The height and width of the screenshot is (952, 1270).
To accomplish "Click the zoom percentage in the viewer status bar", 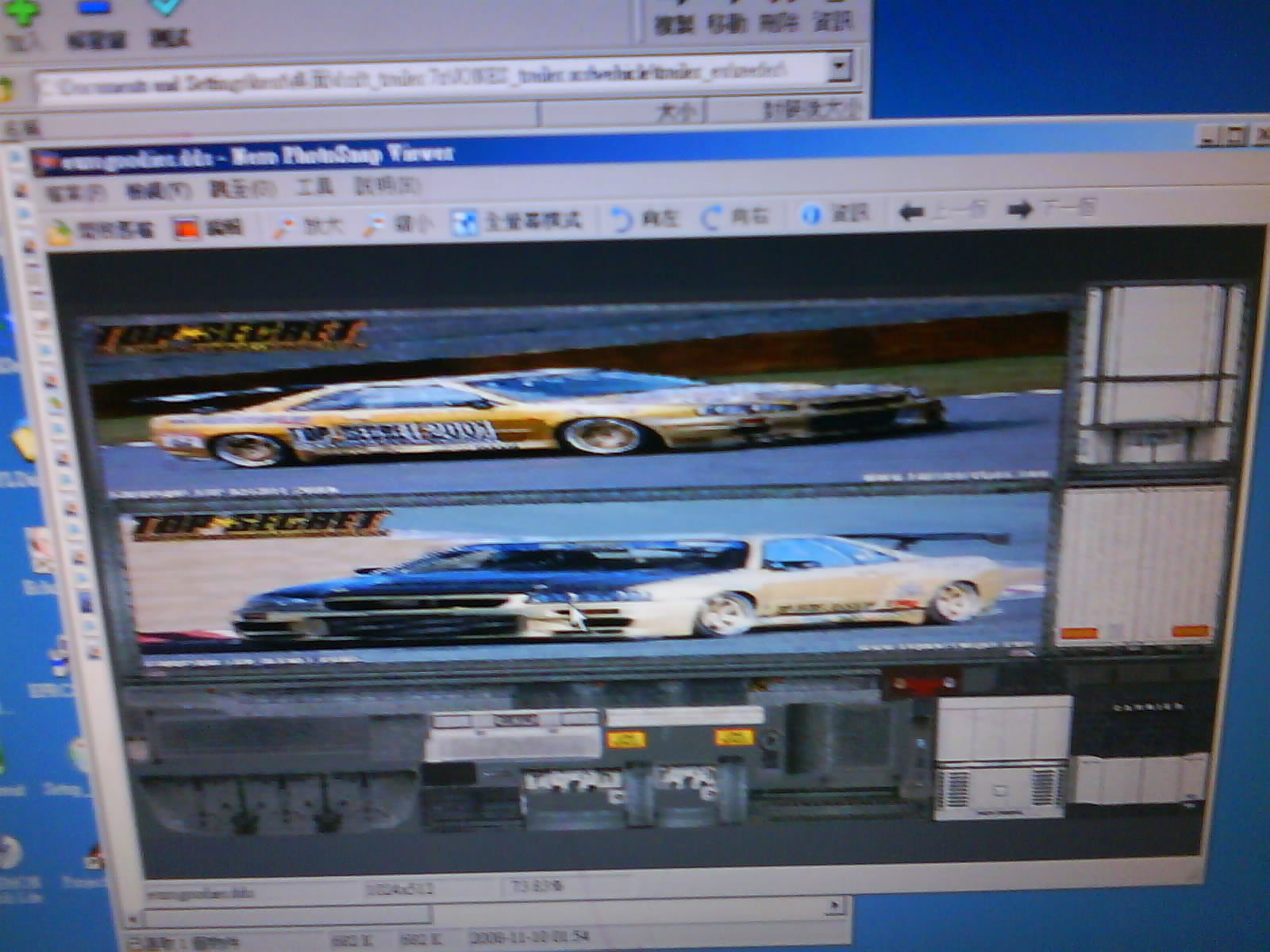I will click(x=537, y=885).
